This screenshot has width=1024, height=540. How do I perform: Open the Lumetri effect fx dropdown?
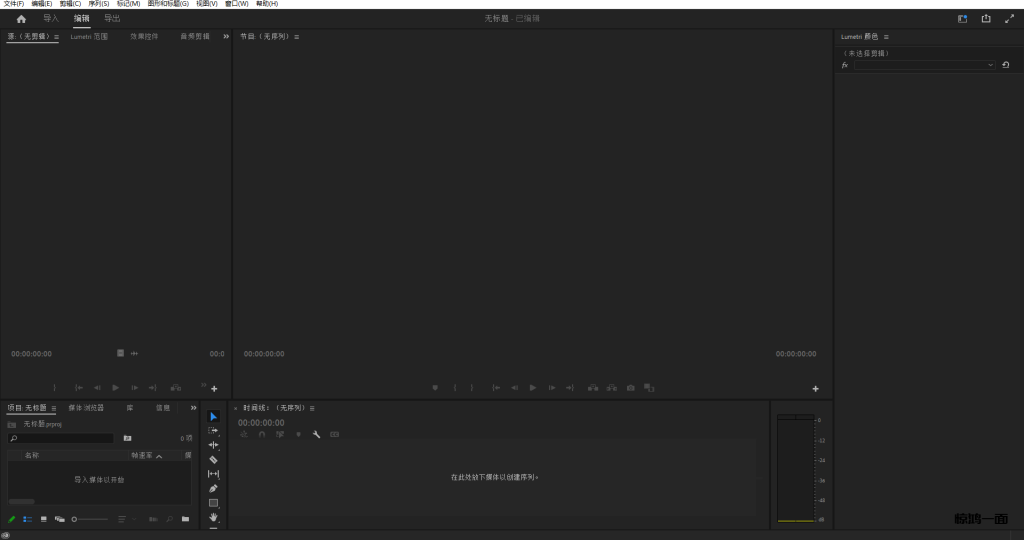coord(924,65)
